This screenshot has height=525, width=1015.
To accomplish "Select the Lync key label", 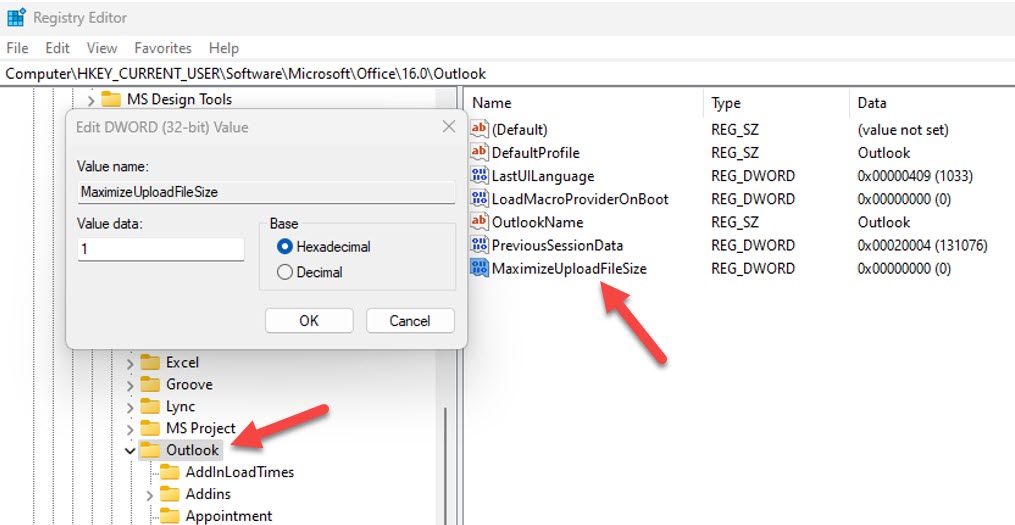I will coord(180,407).
